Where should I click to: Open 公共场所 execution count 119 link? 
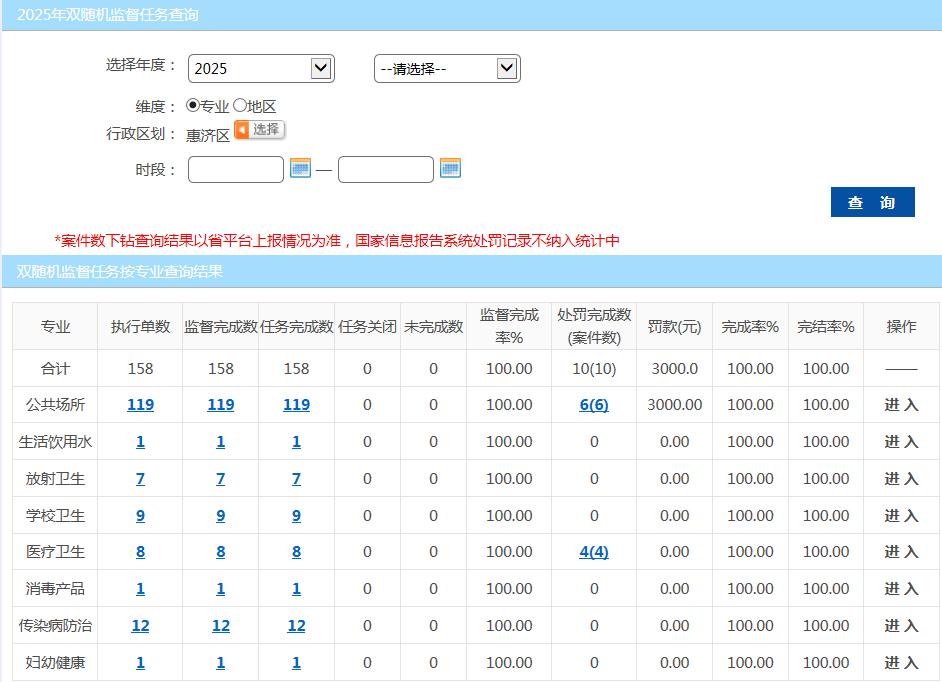(x=140, y=405)
